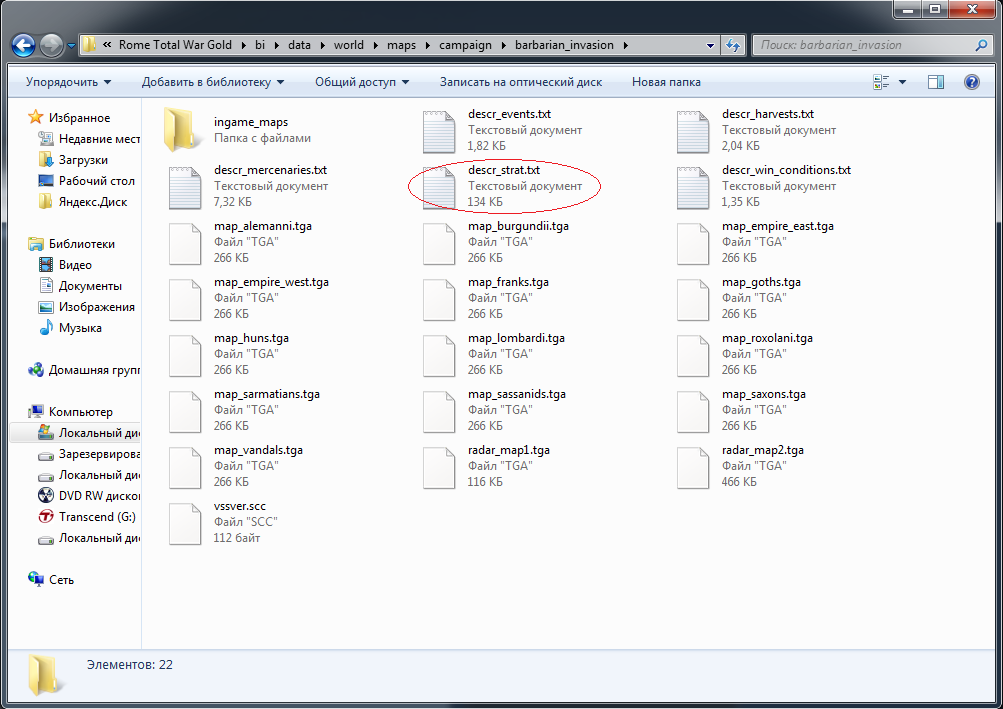
Task: Click the search magnifier icon
Action: point(981,45)
